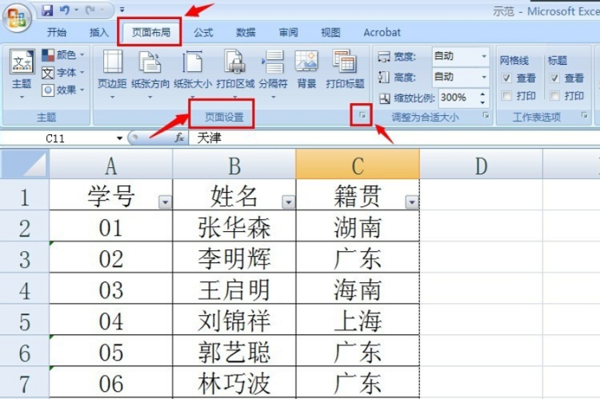Select the 页面布局 tab
The width and height of the screenshot is (600, 399).
pos(151,33)
